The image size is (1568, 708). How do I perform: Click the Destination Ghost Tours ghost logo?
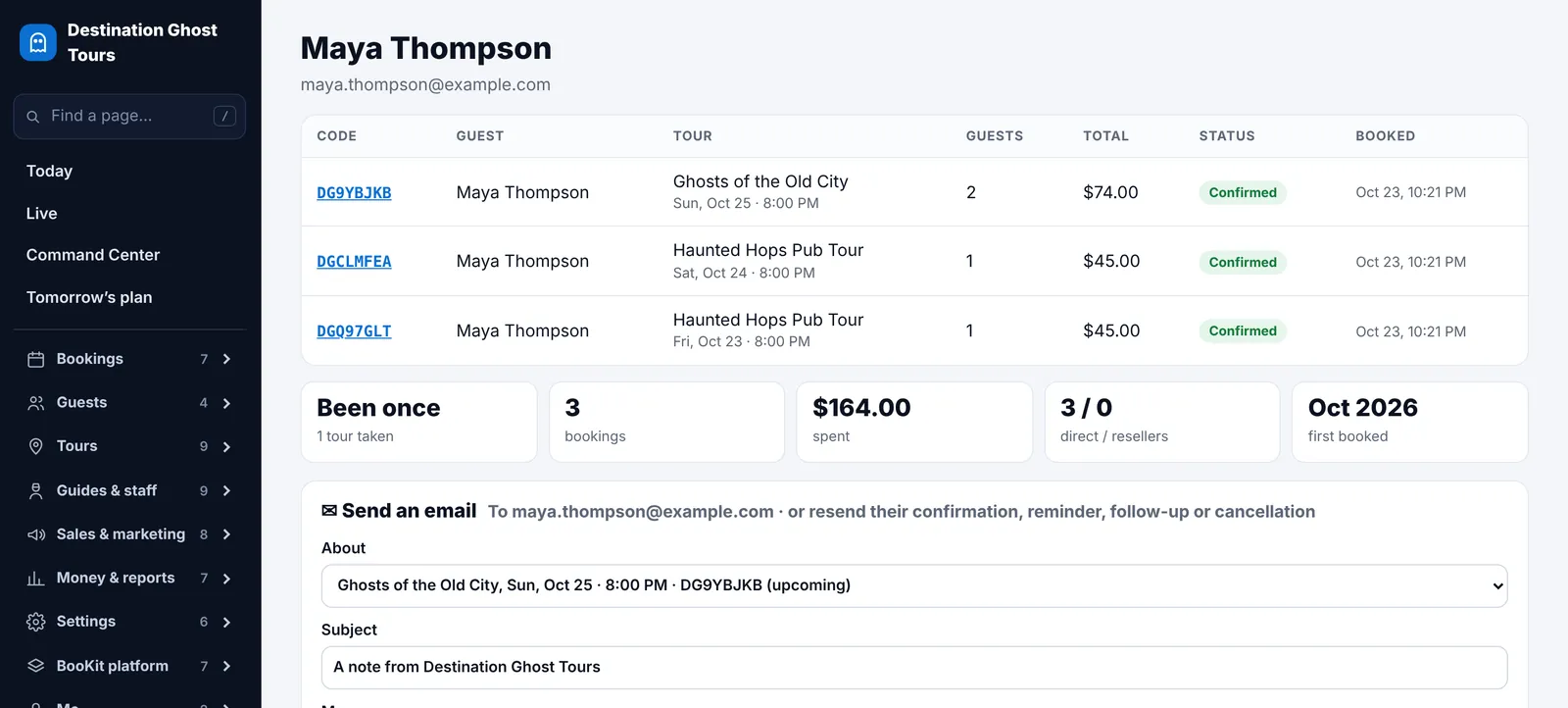click(x=38, y=42)
